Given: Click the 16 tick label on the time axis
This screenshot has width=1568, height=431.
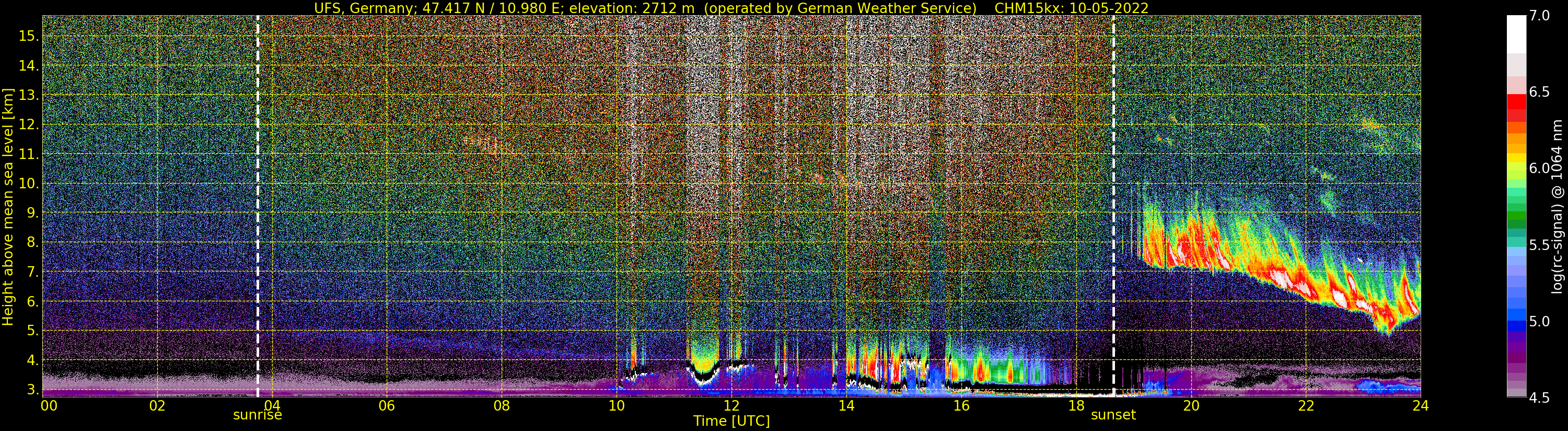Looking at the screenshot, I should pyautogui.click(x=961, y=405).
